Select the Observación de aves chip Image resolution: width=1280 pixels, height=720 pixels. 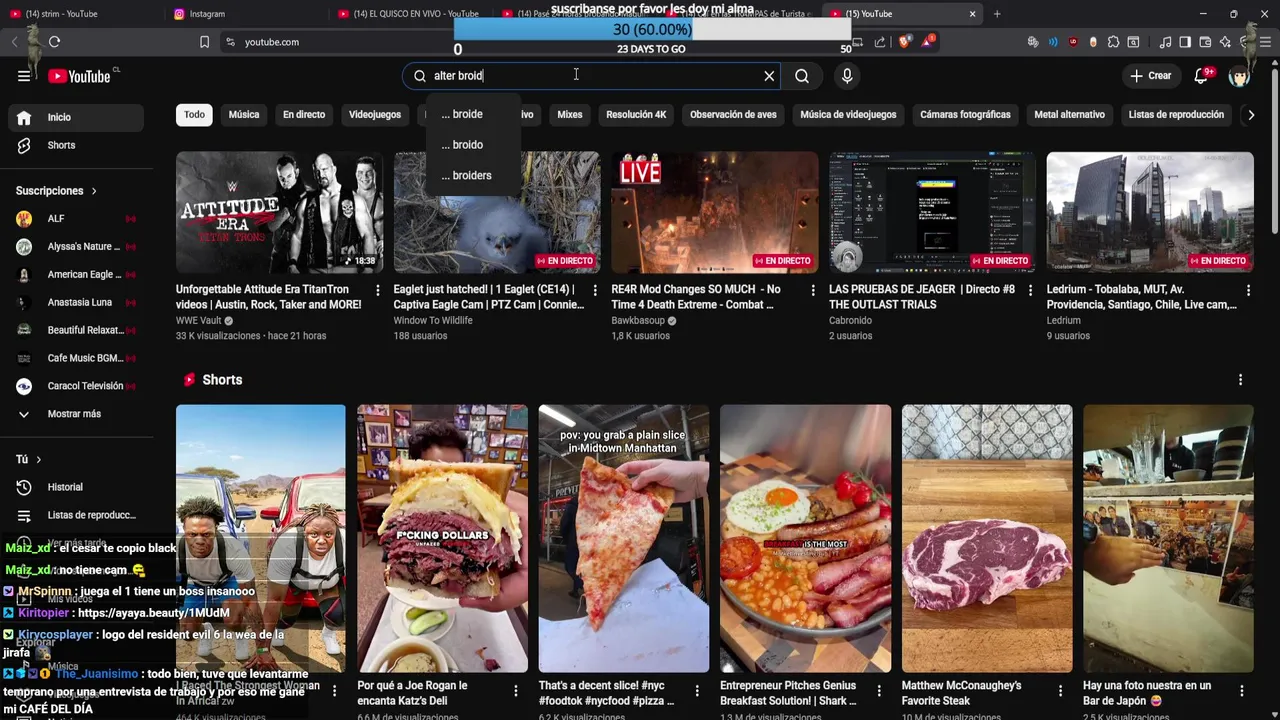[733, 115]
